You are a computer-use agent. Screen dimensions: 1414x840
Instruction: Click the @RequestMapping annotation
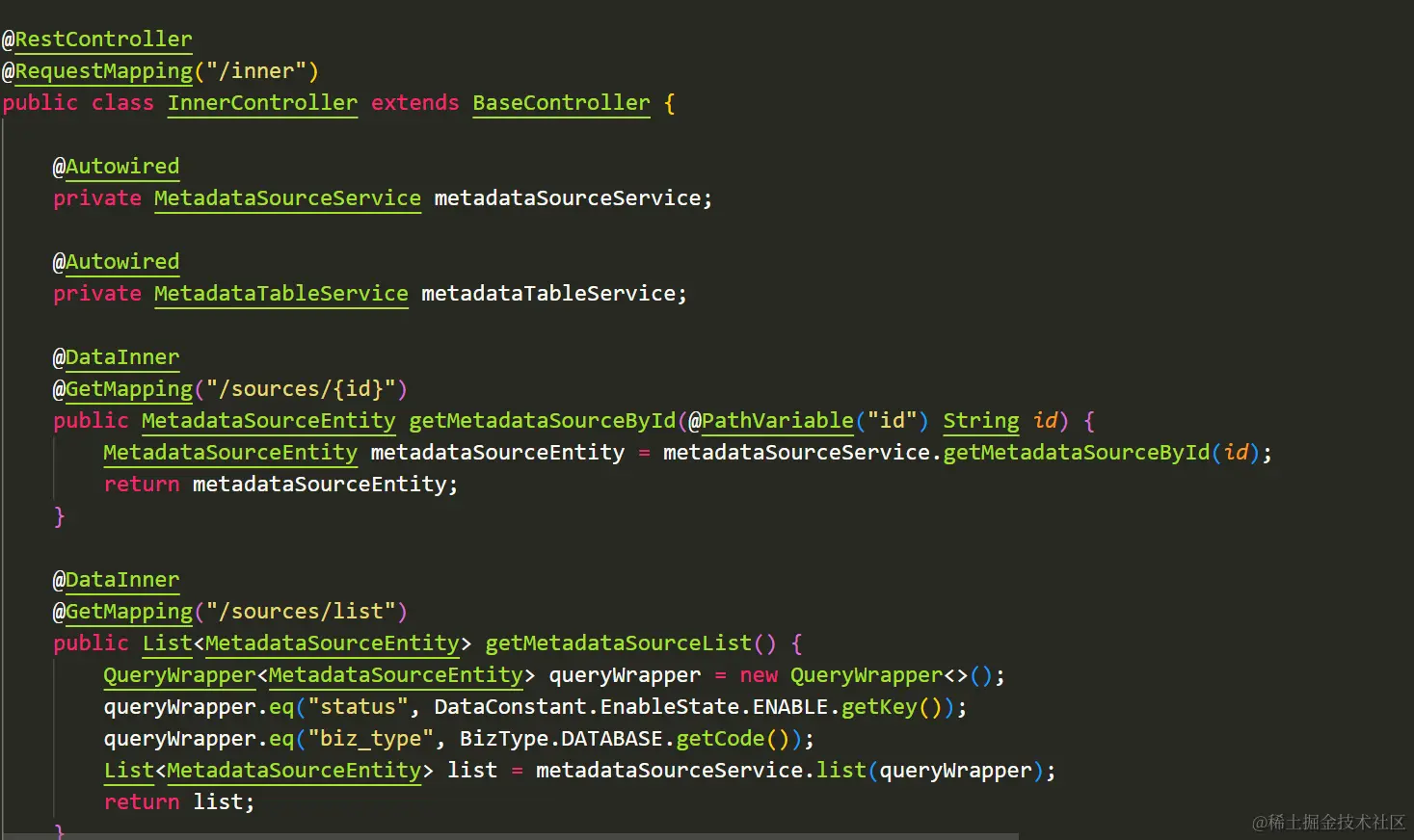coord(97,71)
